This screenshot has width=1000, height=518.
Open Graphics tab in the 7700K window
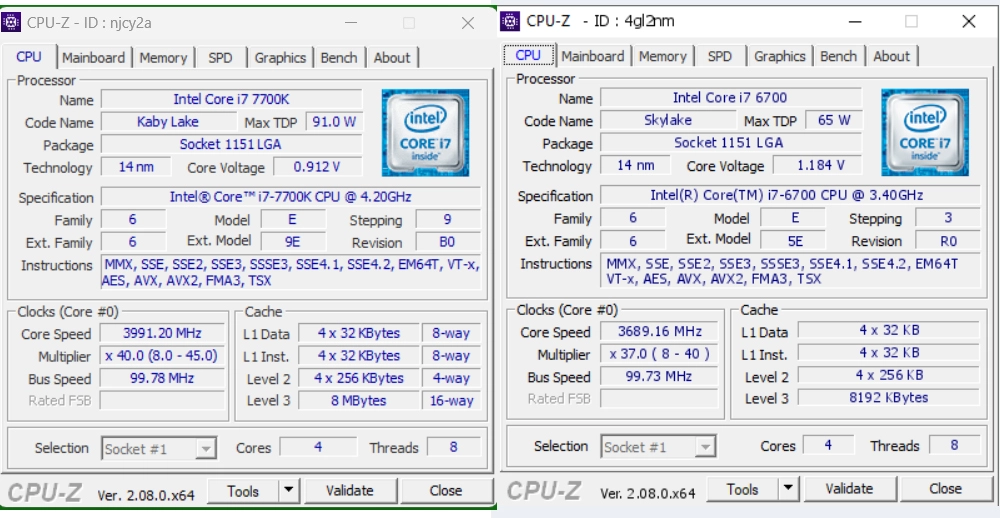(280, 57)
